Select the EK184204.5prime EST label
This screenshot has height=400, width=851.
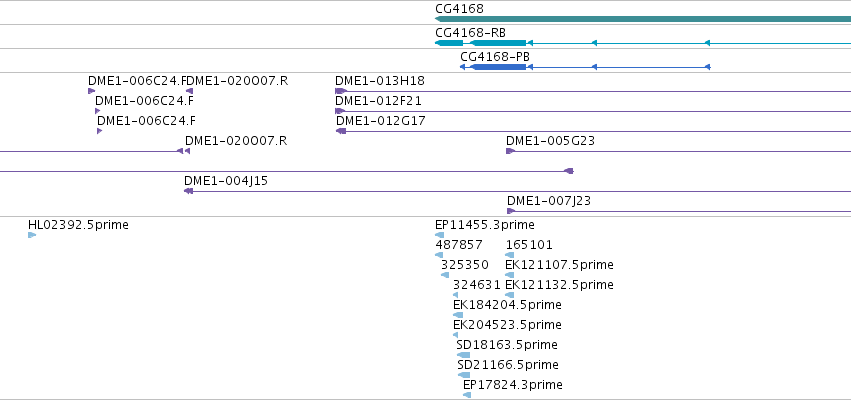click(507, 304)
